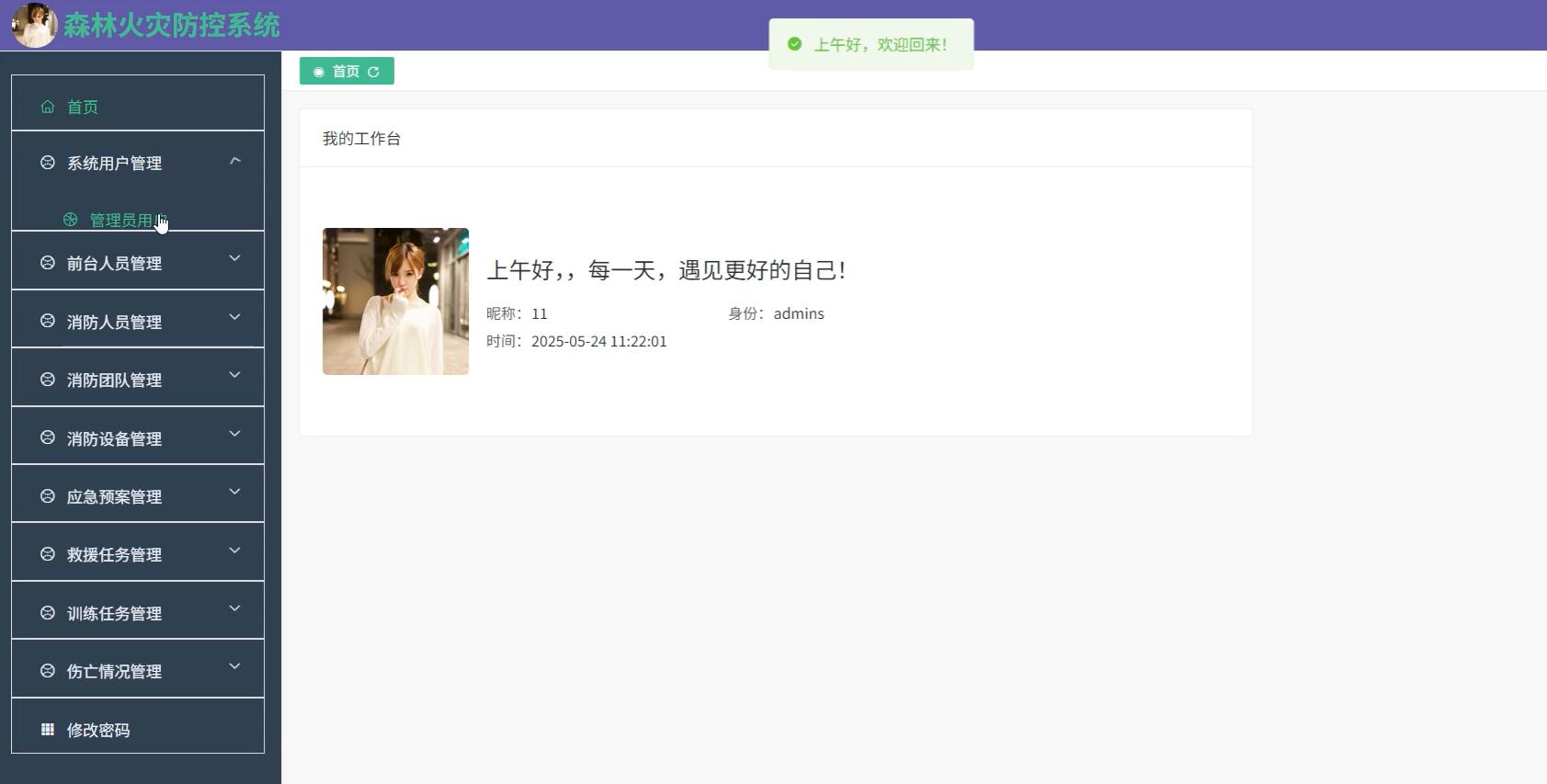Click the icon beside 消防团队管理
1547x784 pixels.
(48, 380)
